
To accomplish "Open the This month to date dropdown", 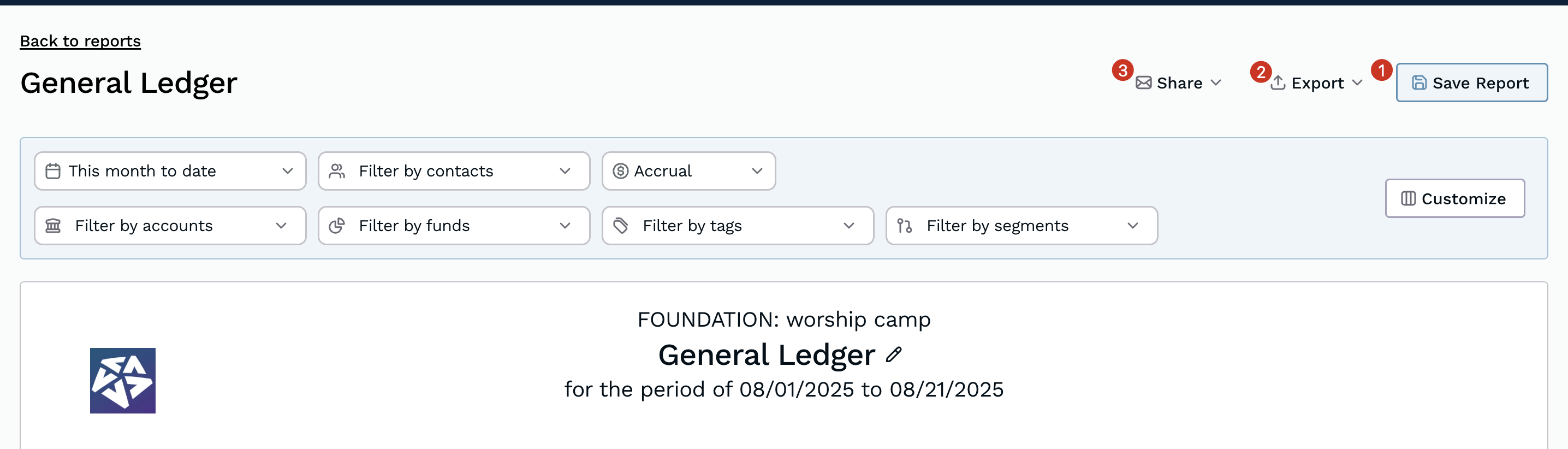I will 170,171.
